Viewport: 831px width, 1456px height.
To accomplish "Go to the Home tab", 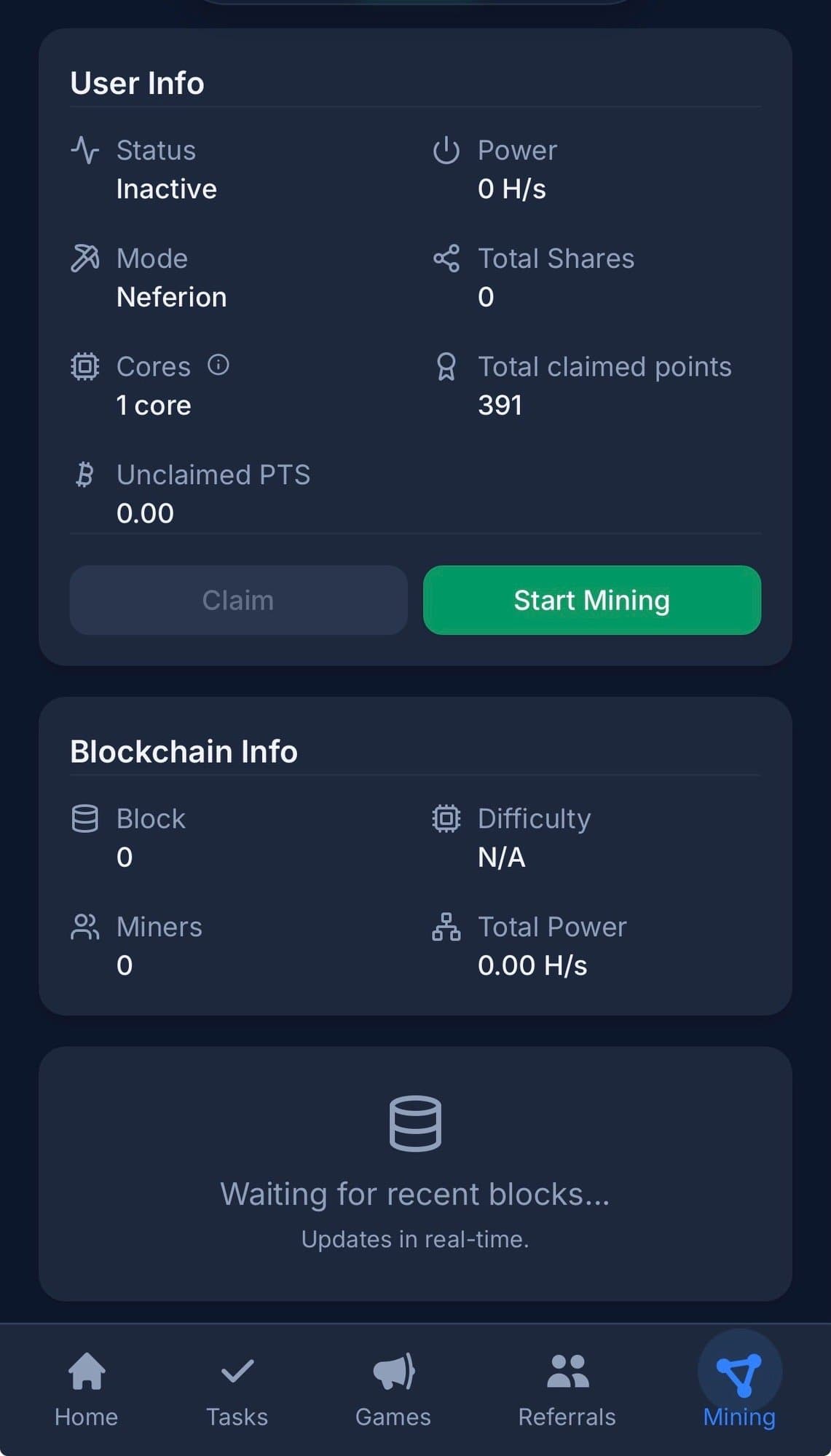I will 87,1388.
